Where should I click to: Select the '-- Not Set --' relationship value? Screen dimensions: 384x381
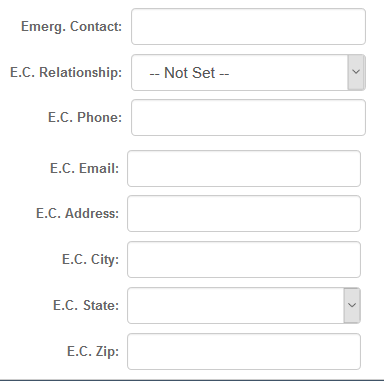coord(189,73)
